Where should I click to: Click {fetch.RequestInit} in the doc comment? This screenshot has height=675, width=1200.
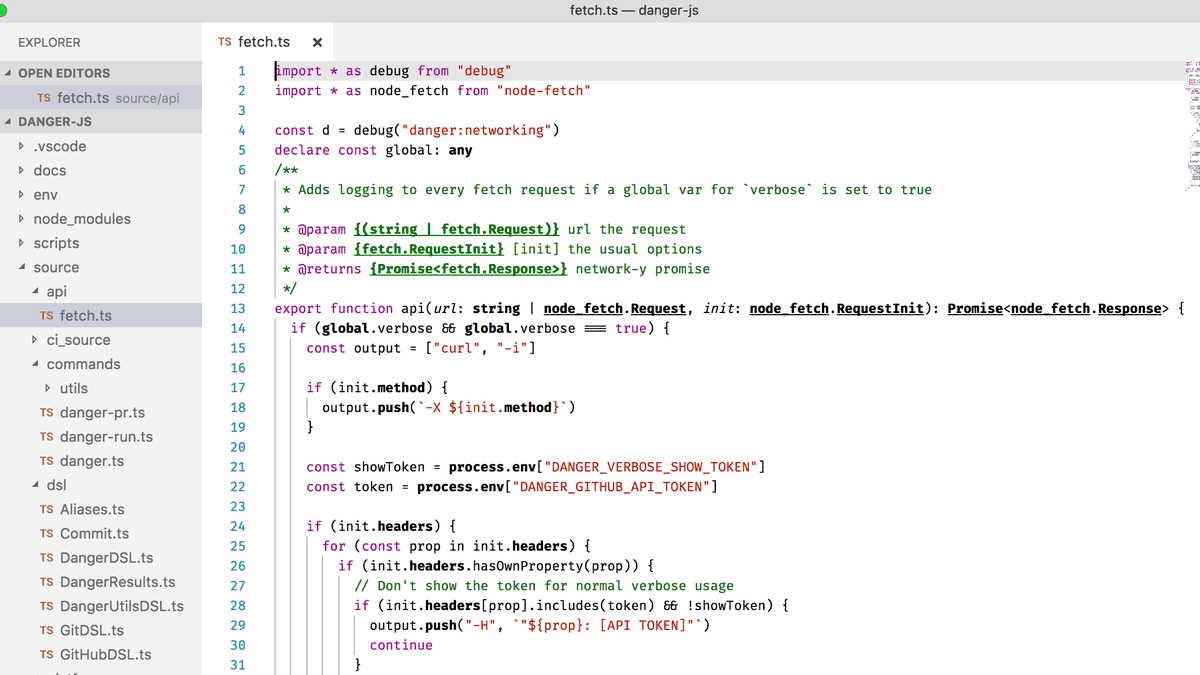point(429,249)
